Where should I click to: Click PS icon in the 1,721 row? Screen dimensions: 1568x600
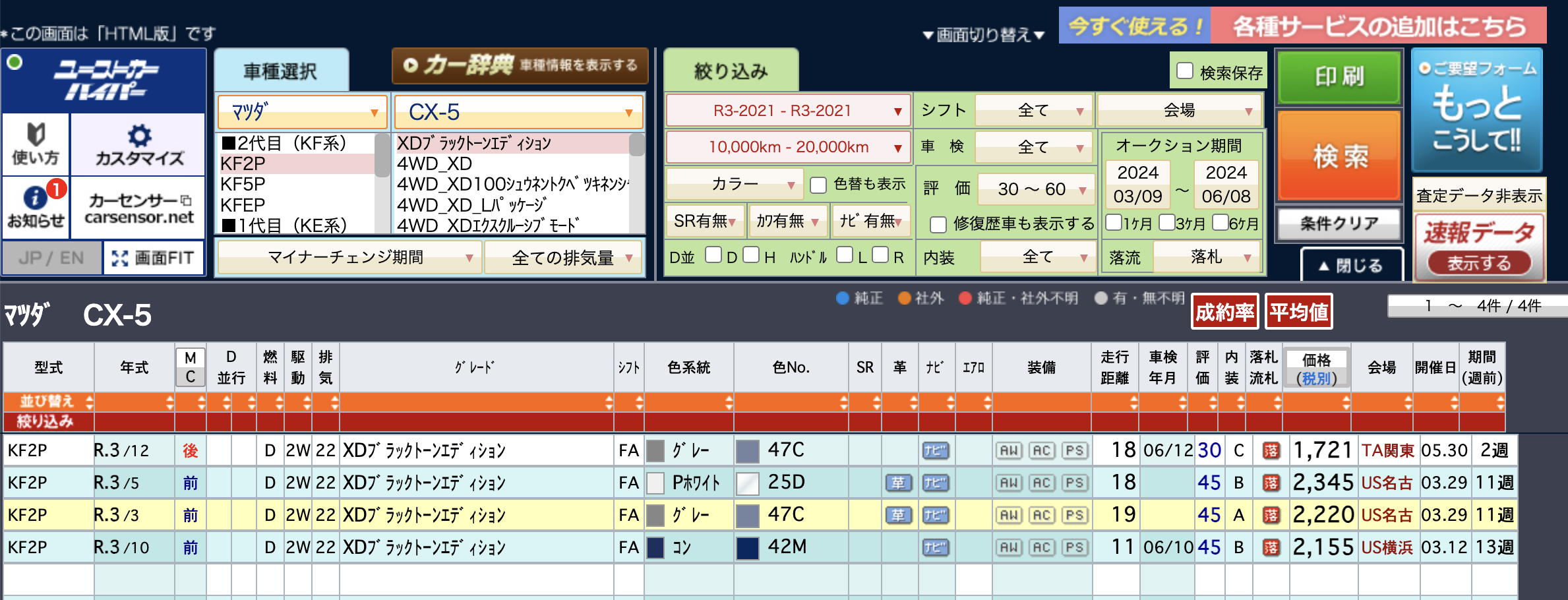click(1075, 450)
